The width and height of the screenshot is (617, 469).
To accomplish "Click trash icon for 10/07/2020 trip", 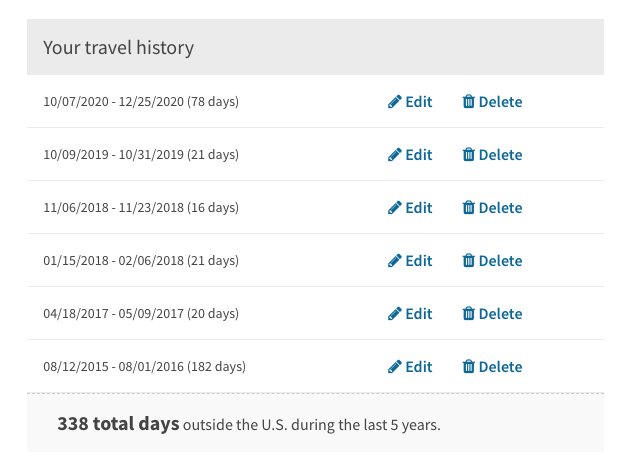I will [x=468, y=102].
